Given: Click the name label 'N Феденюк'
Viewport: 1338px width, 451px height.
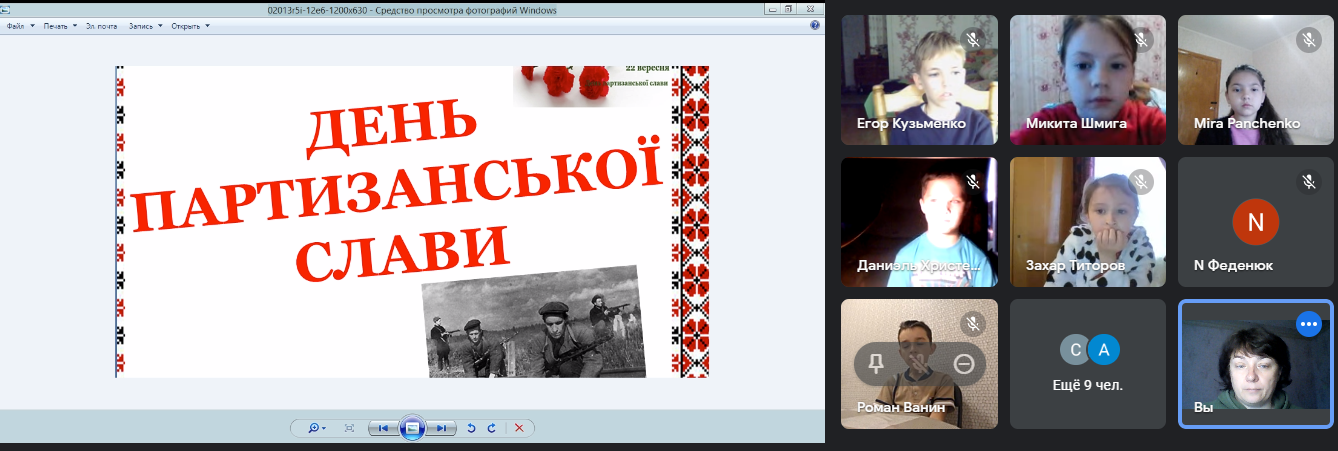Looking at the screenshot, I should pos(1233,266).
